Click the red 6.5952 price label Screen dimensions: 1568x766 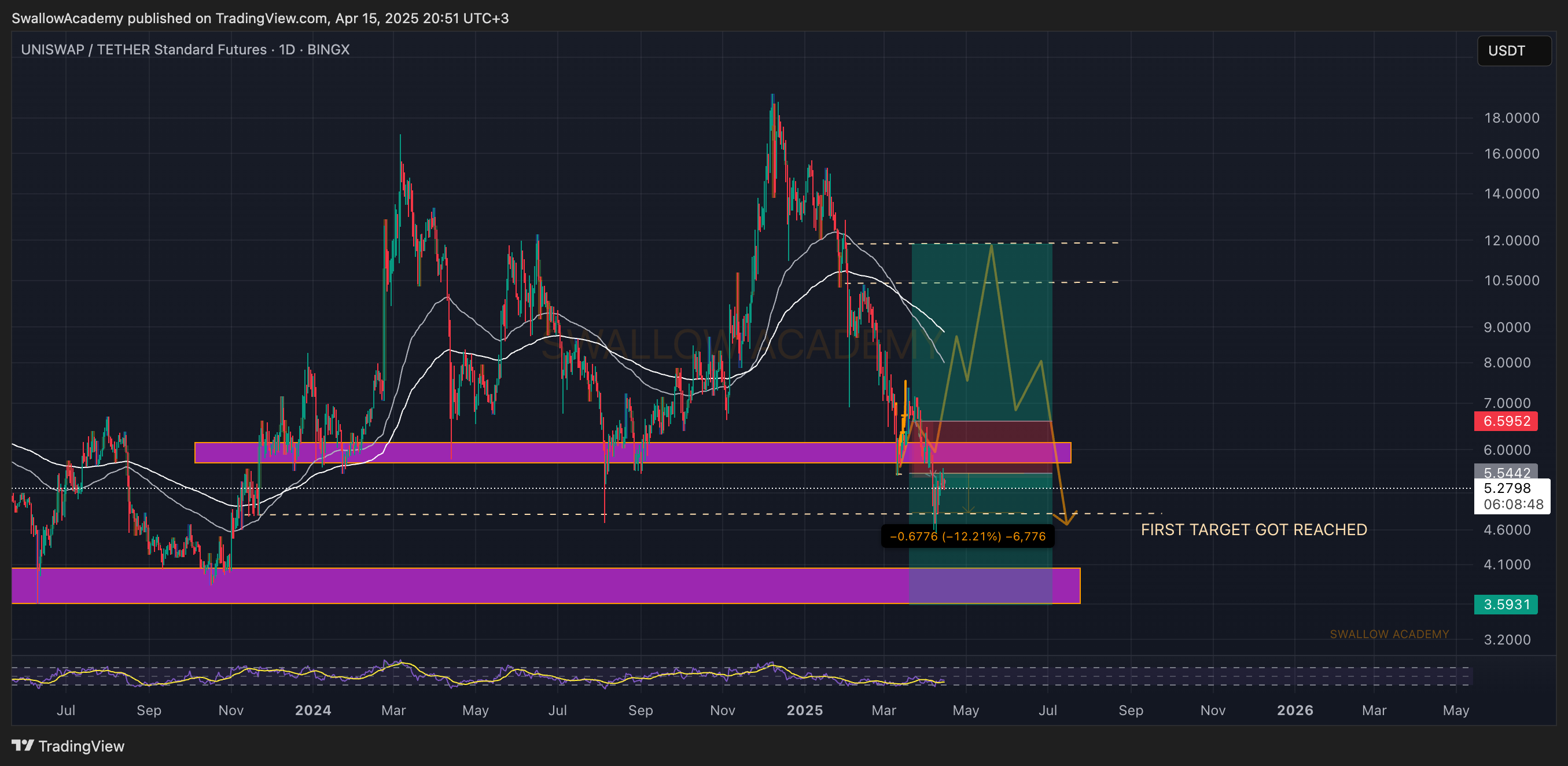1506,421
